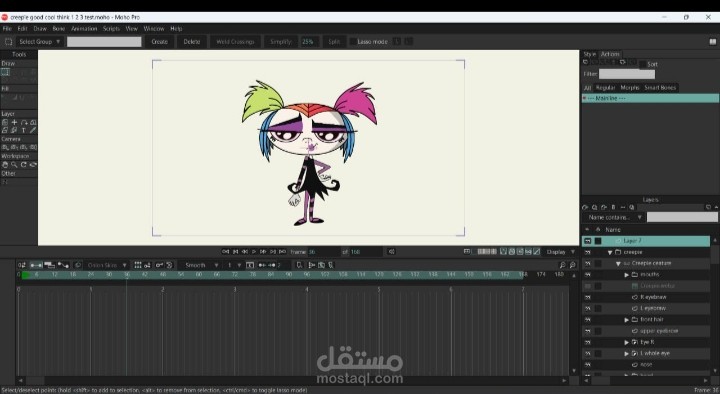Toggle visibility of R eyebrow layer
720x394 pixels.
pyautogui.click(x=587, y=297)
